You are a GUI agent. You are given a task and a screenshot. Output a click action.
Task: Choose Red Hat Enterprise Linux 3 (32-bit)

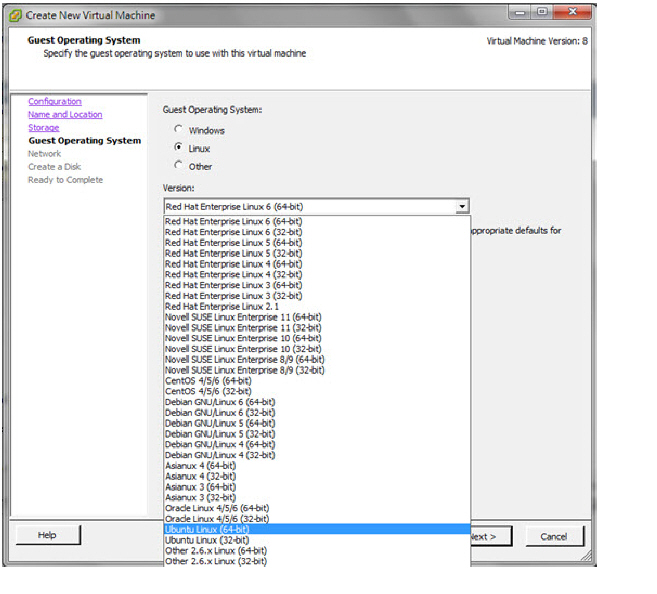(x=317, y=296)
